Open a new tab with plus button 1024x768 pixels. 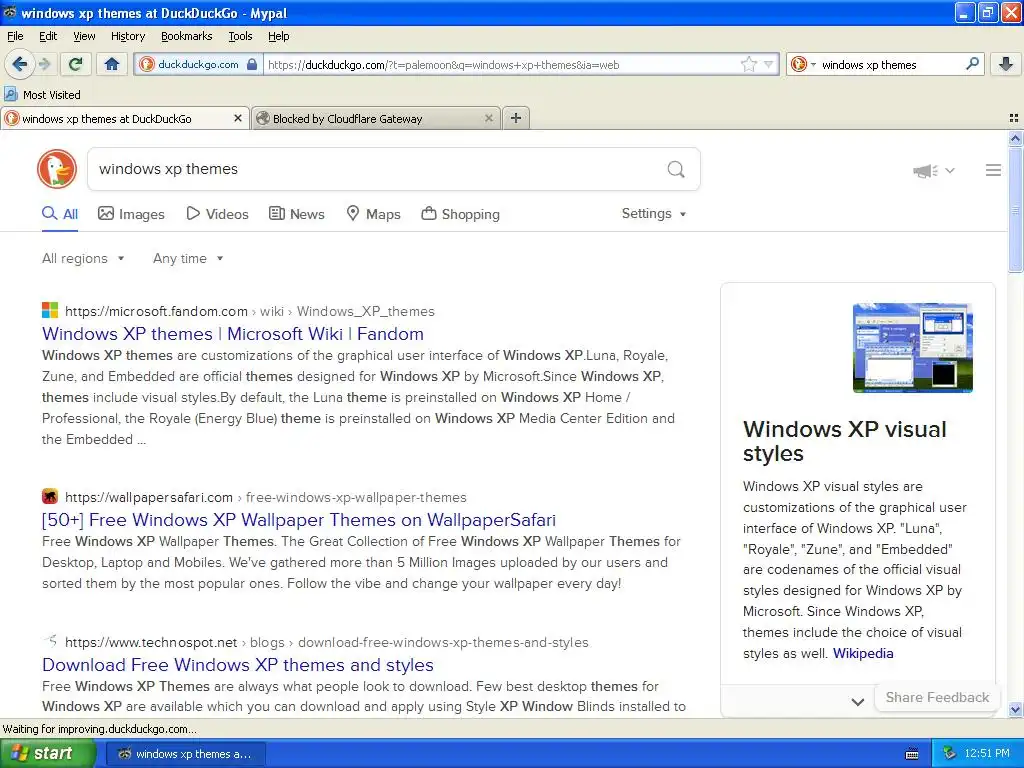[x=516, y=118]
